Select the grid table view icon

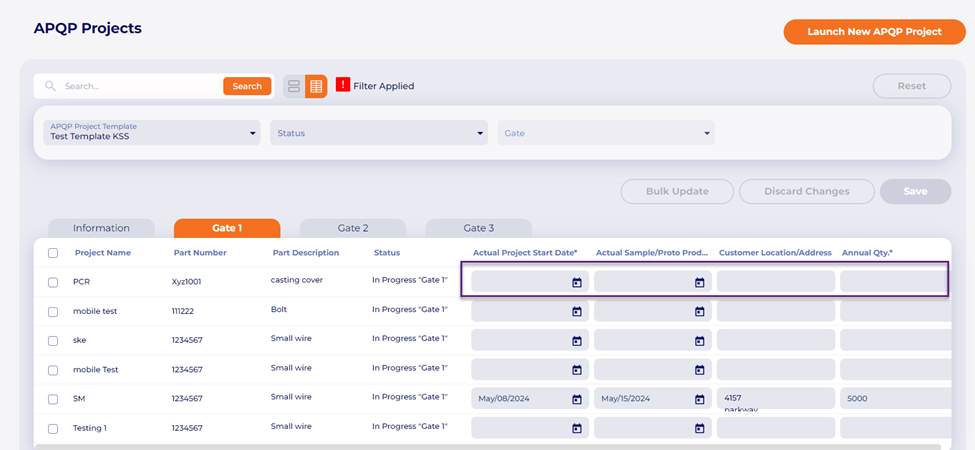click(x=316, y=86)
